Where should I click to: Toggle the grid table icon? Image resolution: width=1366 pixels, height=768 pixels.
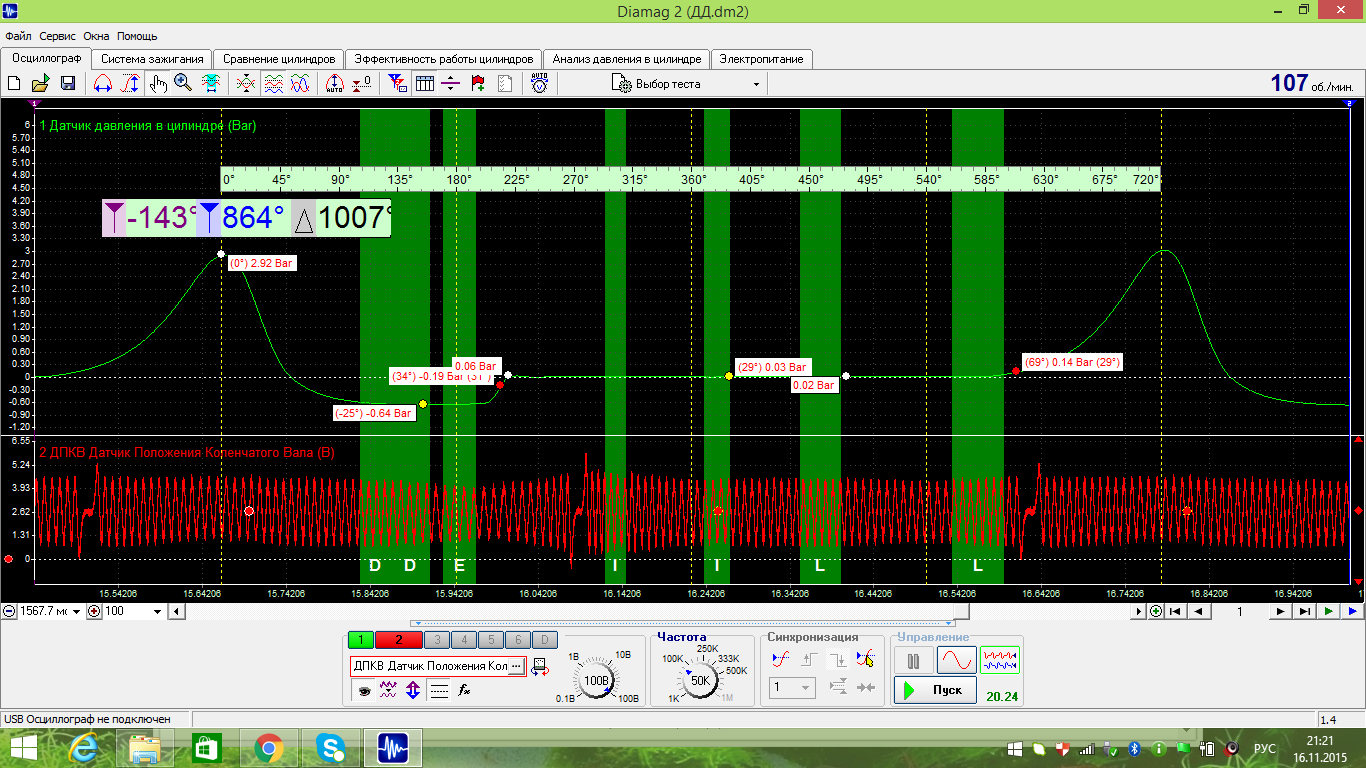[x=424, y=84]
